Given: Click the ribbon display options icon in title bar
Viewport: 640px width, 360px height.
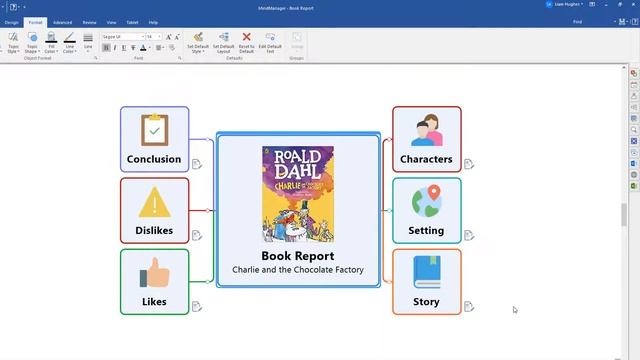Looking at the screenshot, I should tap(592, 4).
